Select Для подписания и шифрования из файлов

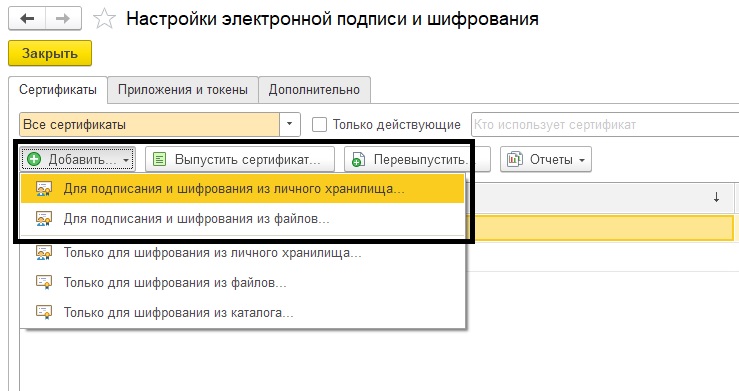243,219
